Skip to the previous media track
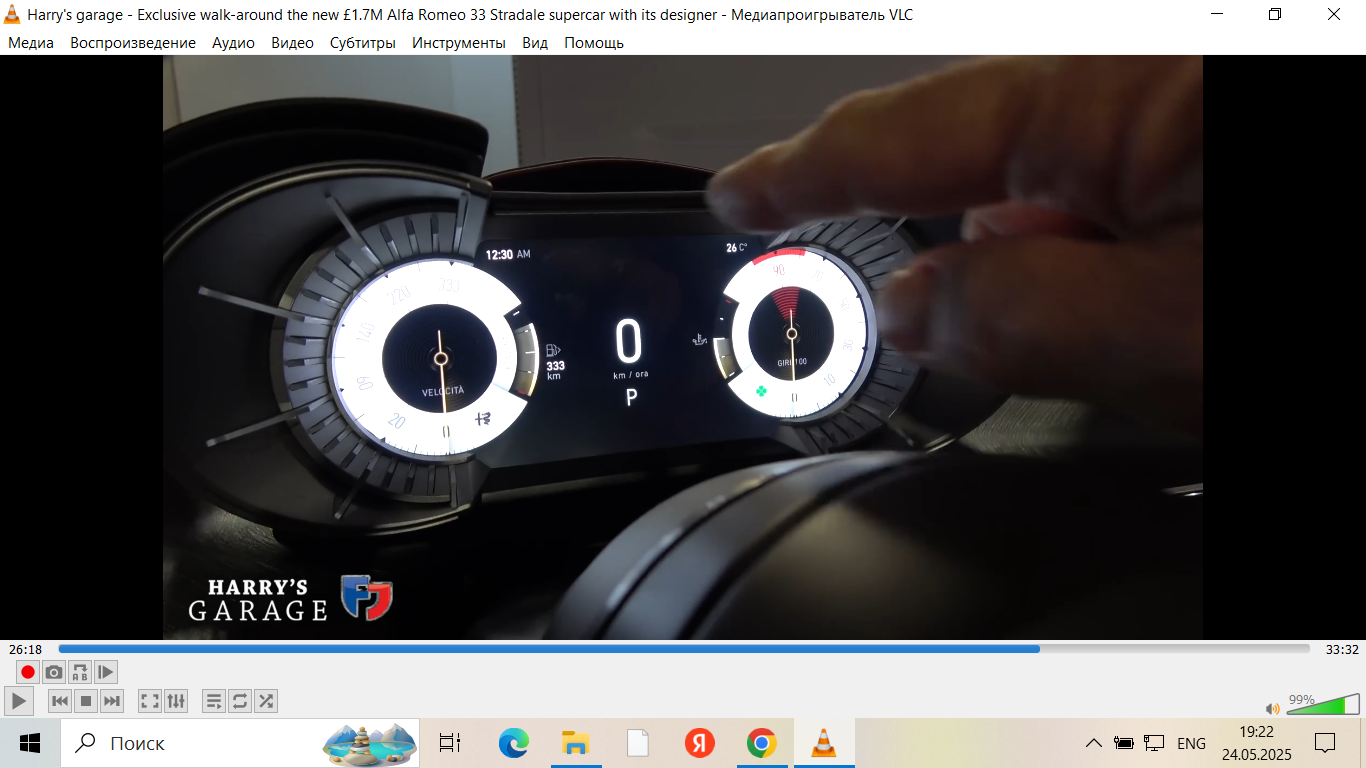Screen dimensions: 1366x768 tap(60, 701)
